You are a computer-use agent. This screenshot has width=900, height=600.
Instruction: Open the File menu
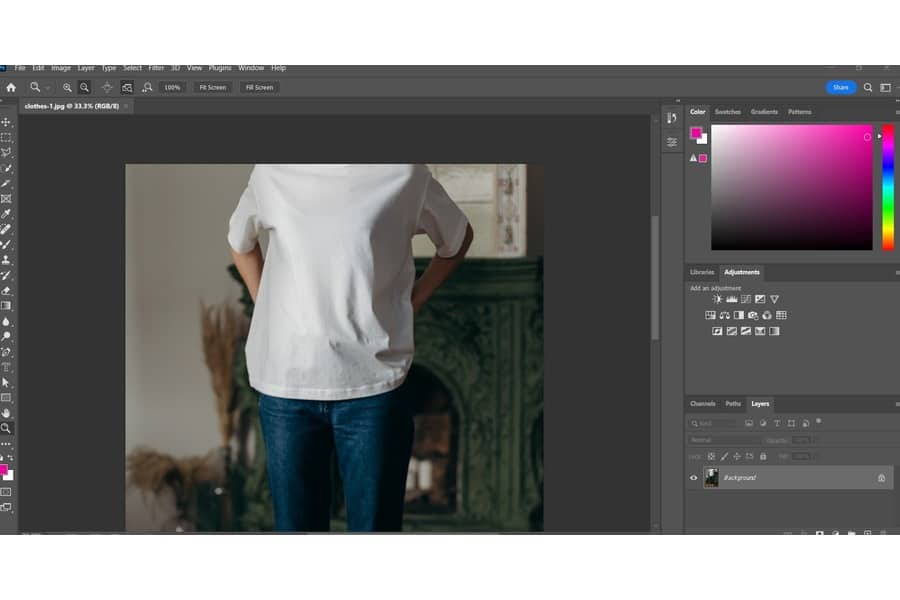[x=20, y=68]
